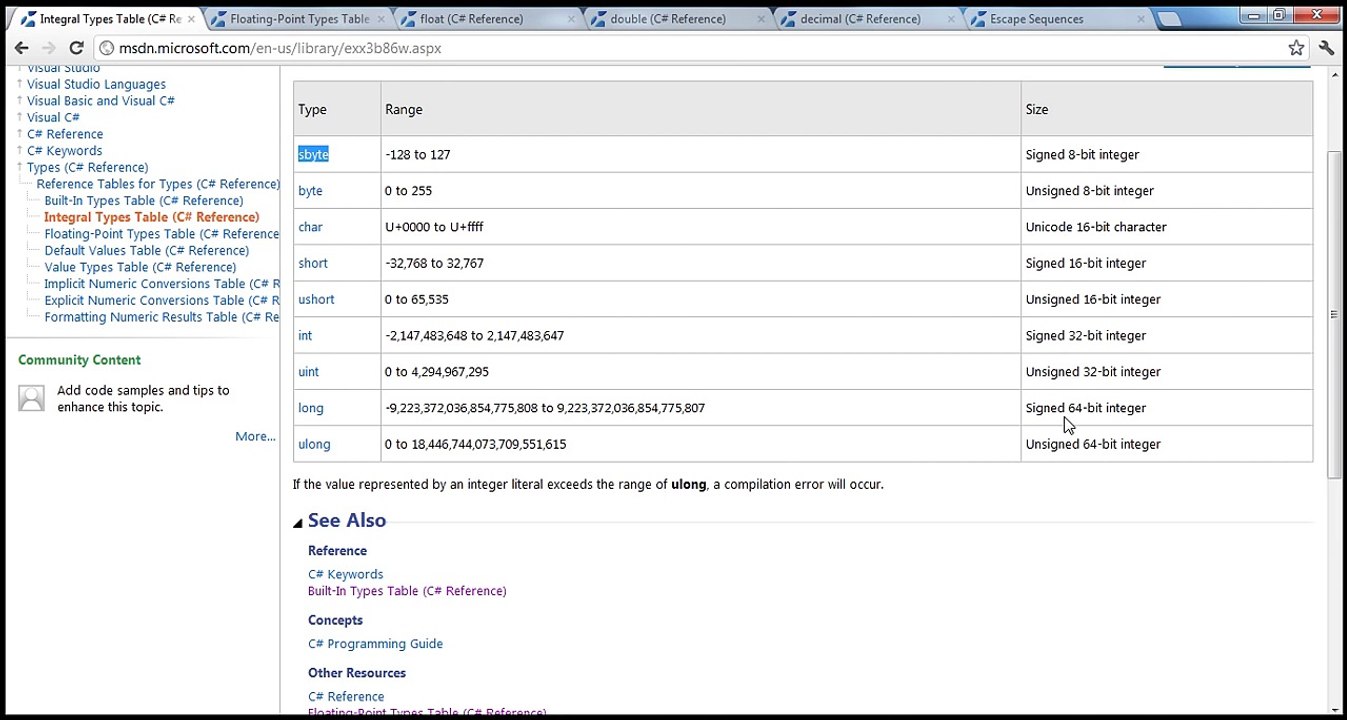Open Built-In Types Table link under See Also

click(407, 591)
